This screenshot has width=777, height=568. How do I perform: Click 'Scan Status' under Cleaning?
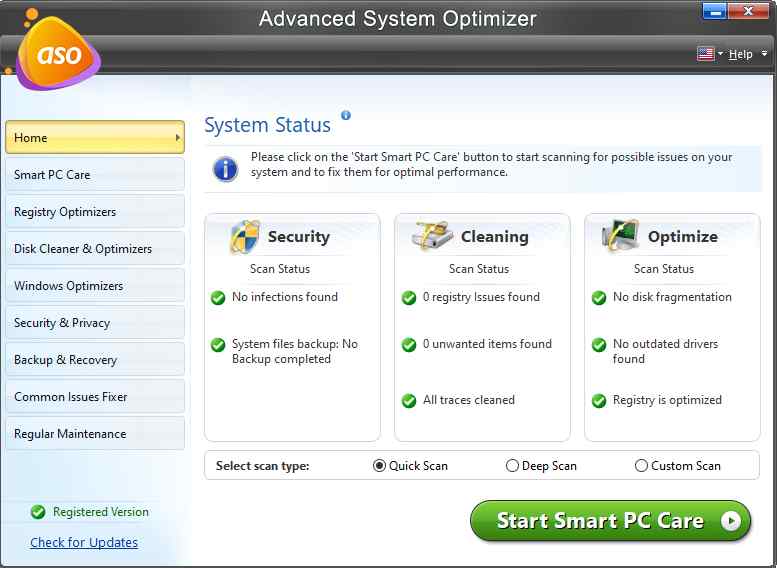(x=479, y=269)
